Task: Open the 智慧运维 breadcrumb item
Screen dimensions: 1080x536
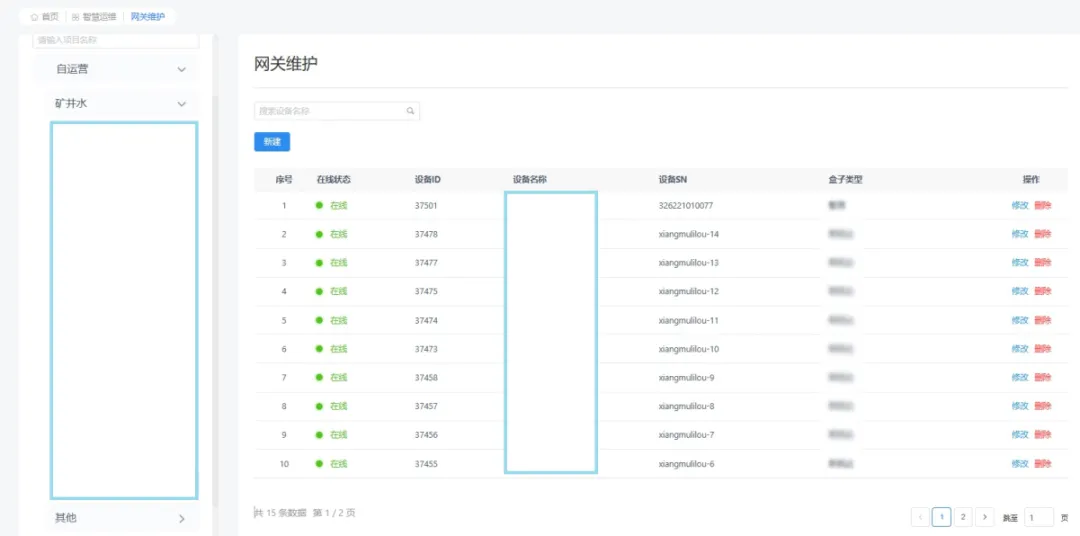Action: [x=99, y=17]
